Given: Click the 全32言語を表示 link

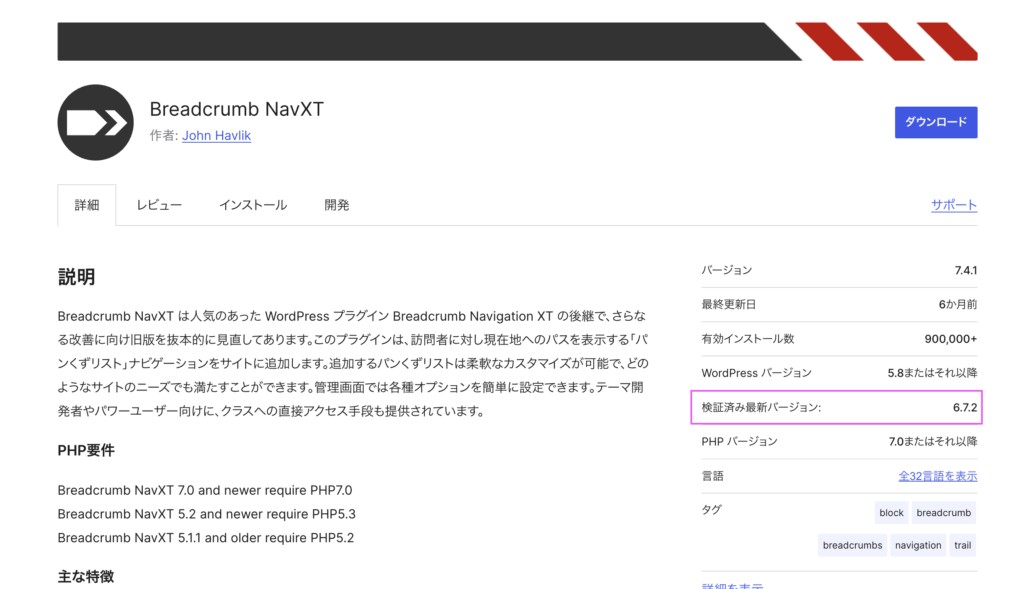Looking at the screenshot, I should pos(938,476).
